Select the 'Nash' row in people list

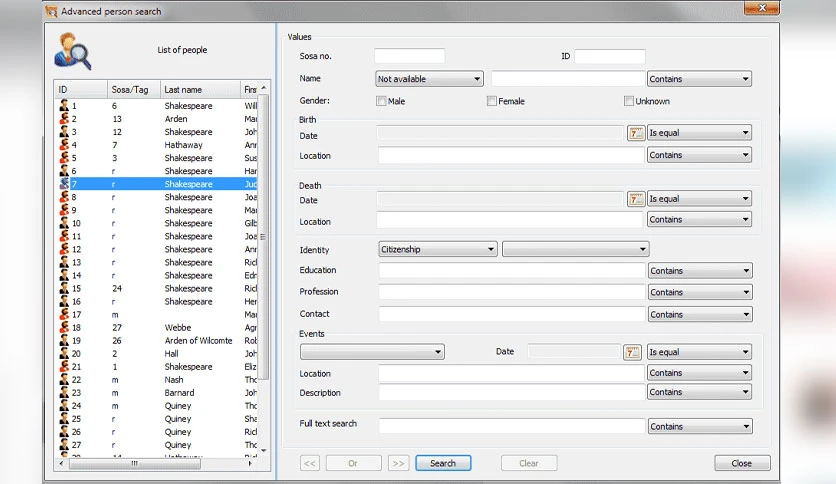tap(157, 380)
